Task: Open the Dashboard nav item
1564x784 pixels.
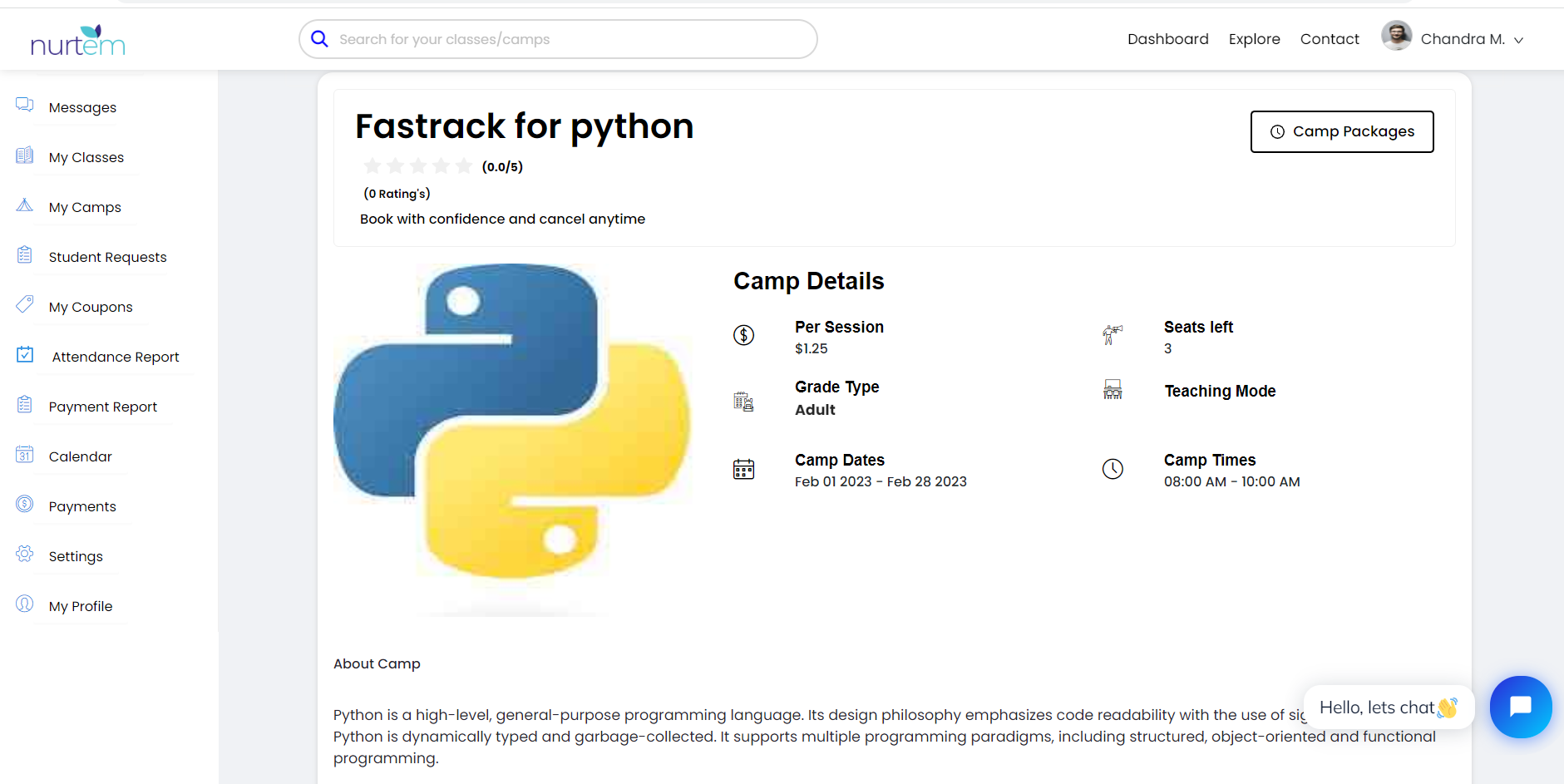Action: click(x=1167, y=39)
